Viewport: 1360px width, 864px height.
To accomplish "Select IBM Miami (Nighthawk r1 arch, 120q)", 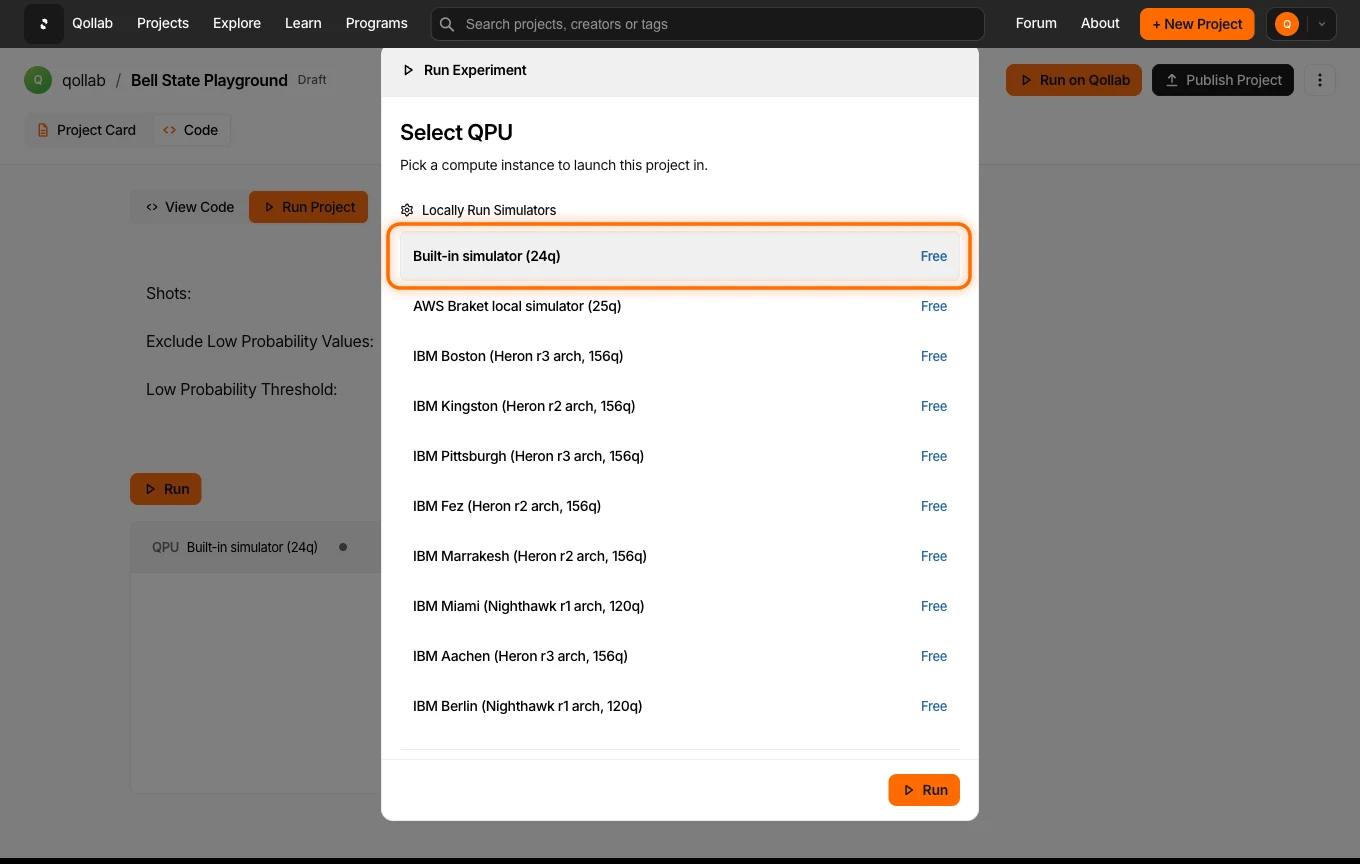I will point(680,606).
